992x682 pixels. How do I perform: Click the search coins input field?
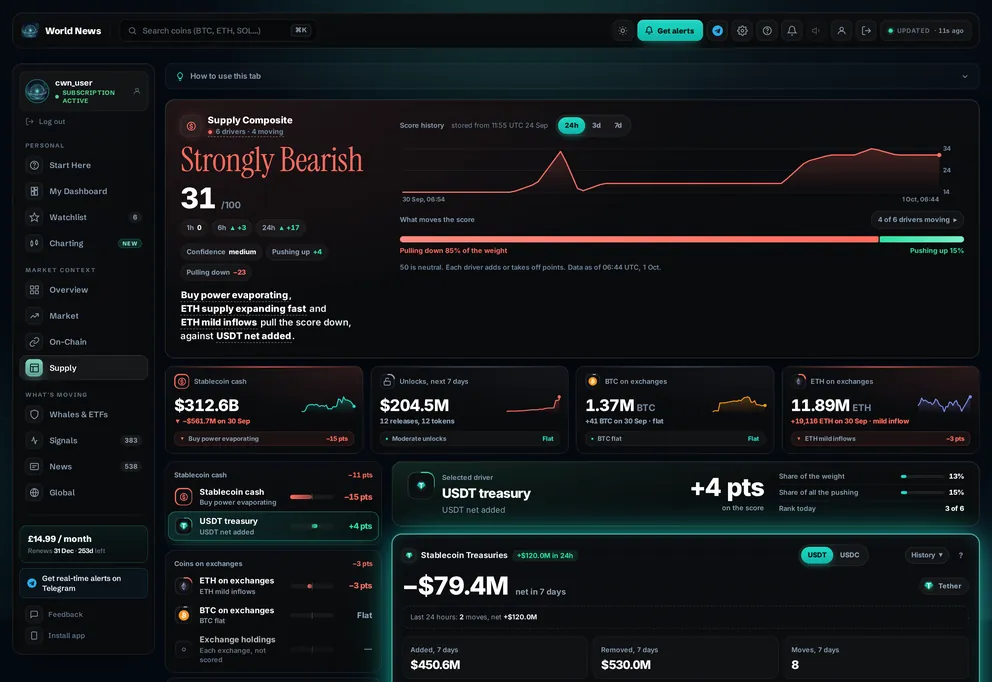click(218, 30)
